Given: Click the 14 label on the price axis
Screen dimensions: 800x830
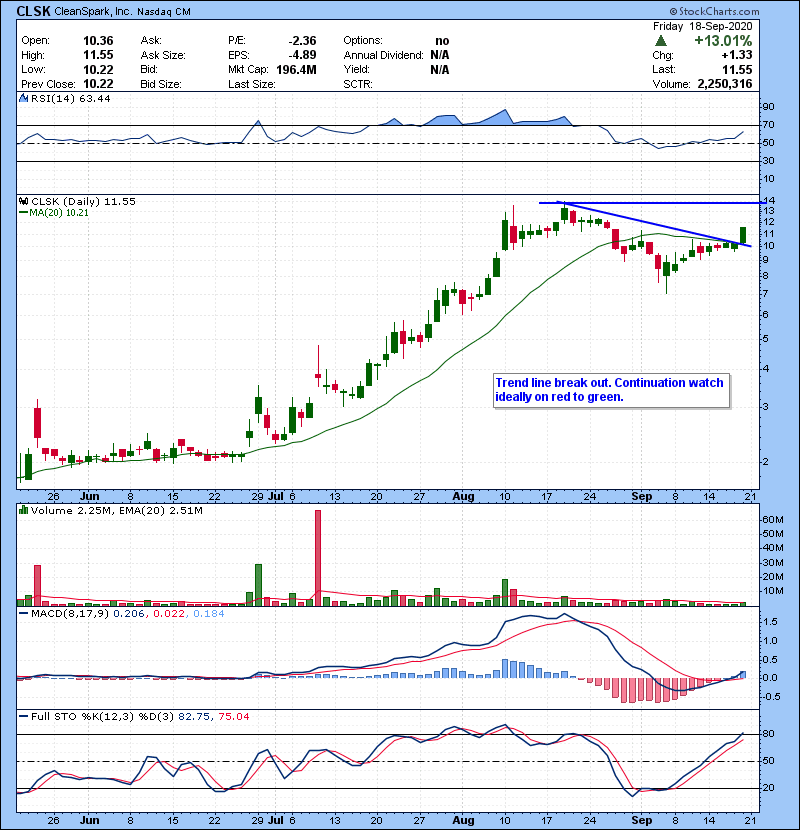Looking at the screenshot, I should [x=769, y=201].
